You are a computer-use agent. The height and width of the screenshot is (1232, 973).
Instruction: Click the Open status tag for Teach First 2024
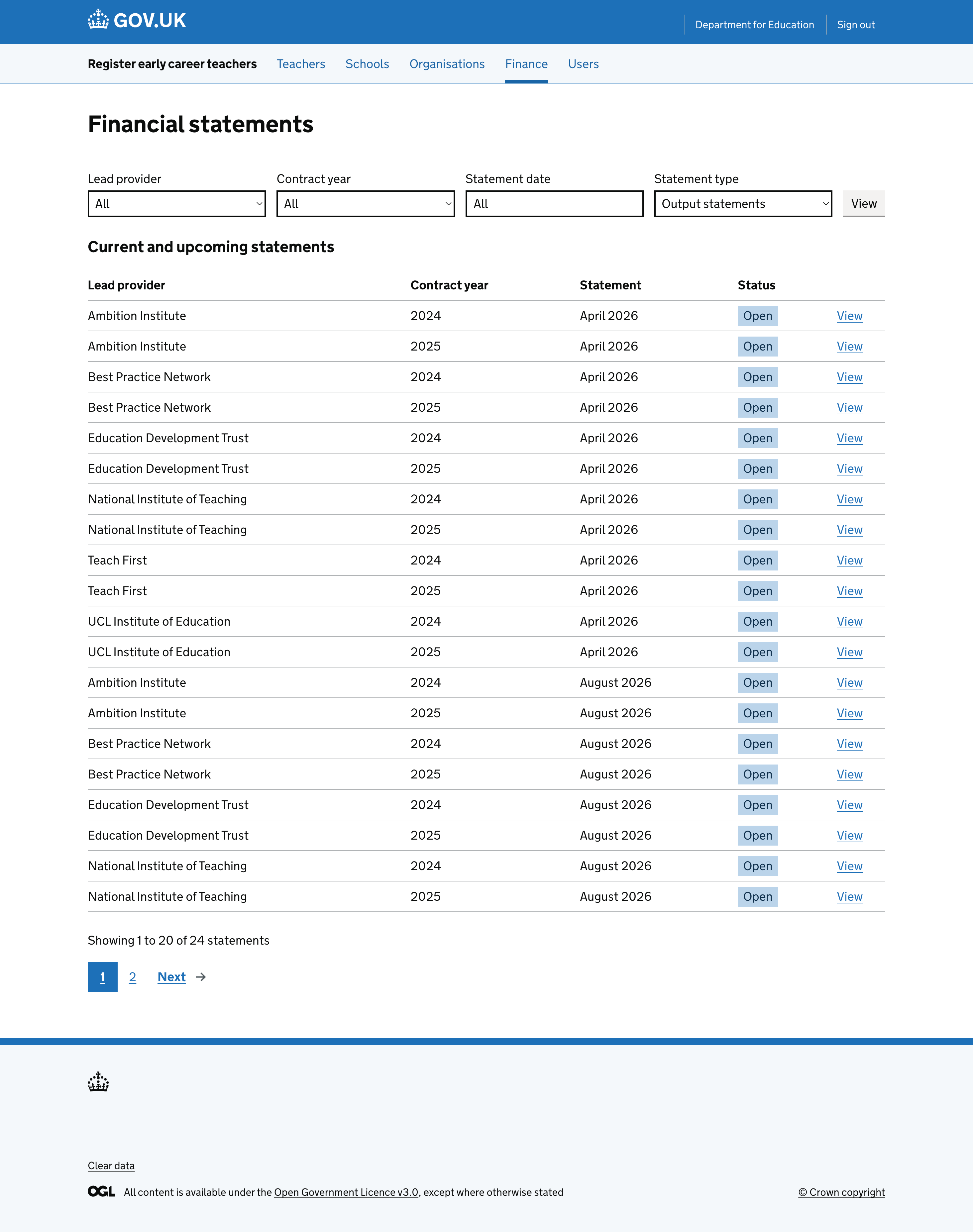pos(757,561)
